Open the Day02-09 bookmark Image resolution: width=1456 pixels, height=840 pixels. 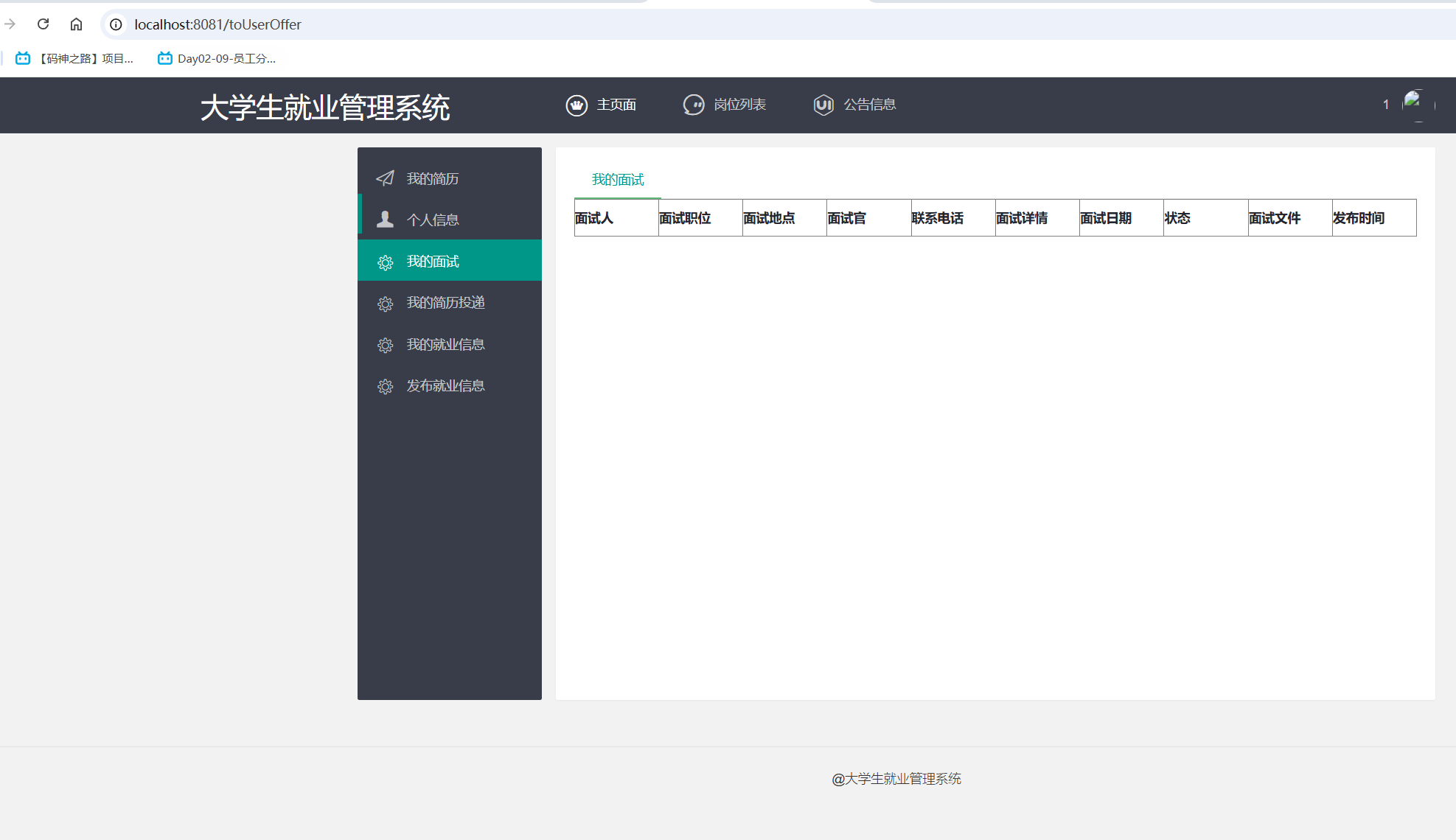click(217, 59)
